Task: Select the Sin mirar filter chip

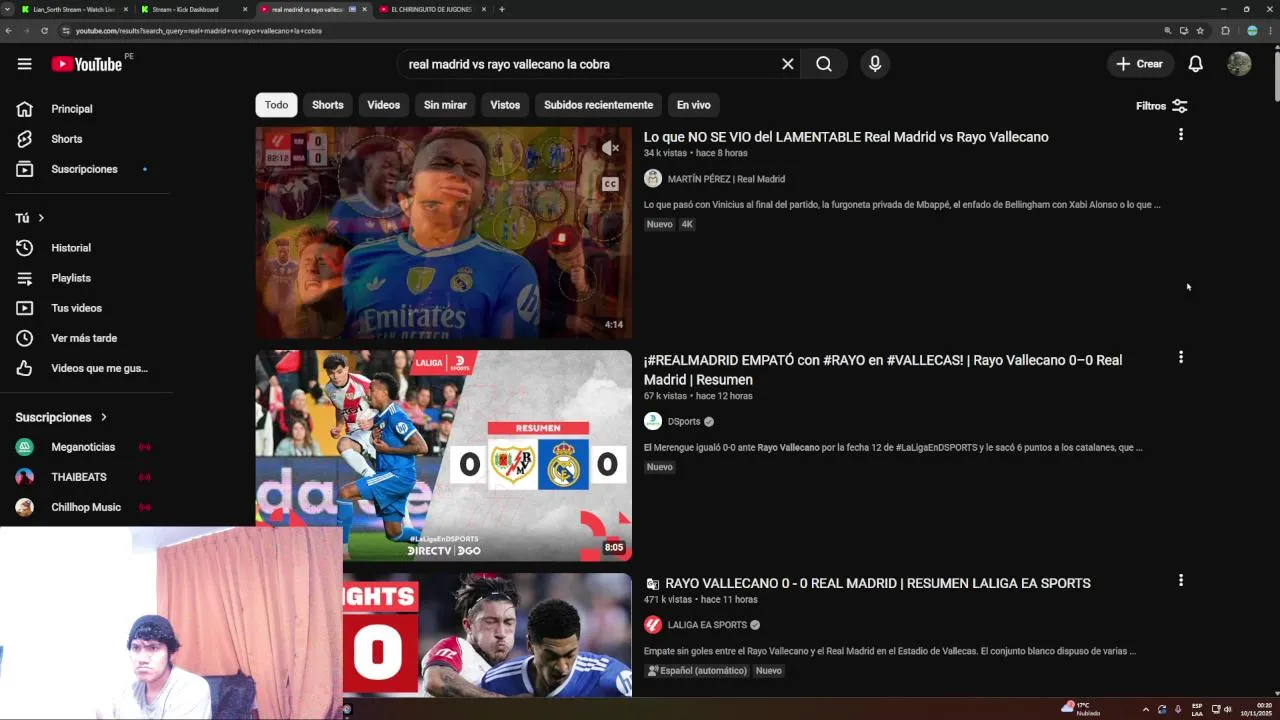Action: pos(445,105)
